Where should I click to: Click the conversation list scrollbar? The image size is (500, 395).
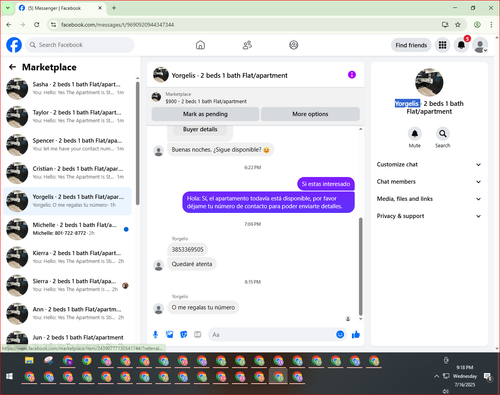click(x=137, y=143)
